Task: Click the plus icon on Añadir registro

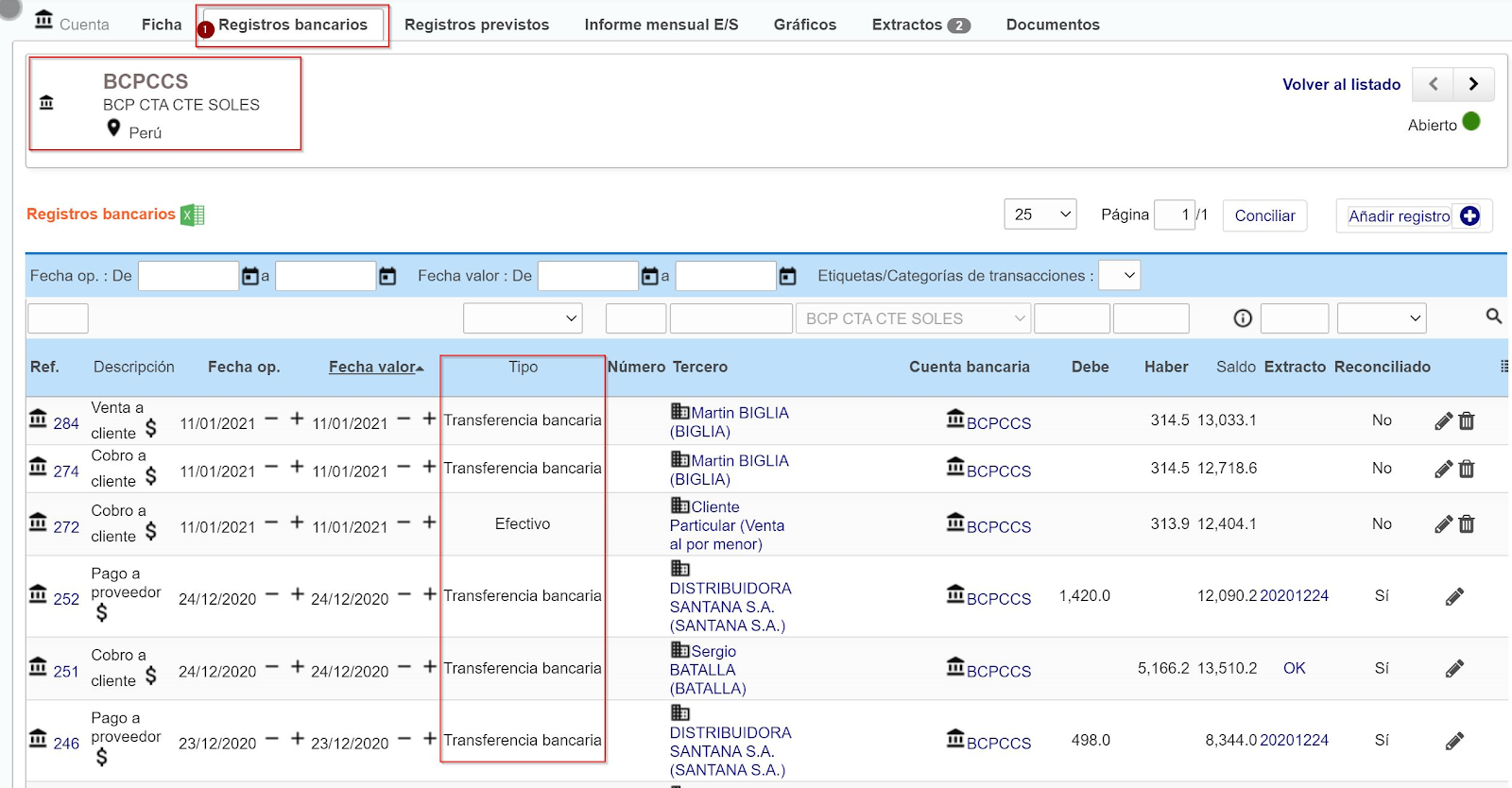Action: [1469, 215]
